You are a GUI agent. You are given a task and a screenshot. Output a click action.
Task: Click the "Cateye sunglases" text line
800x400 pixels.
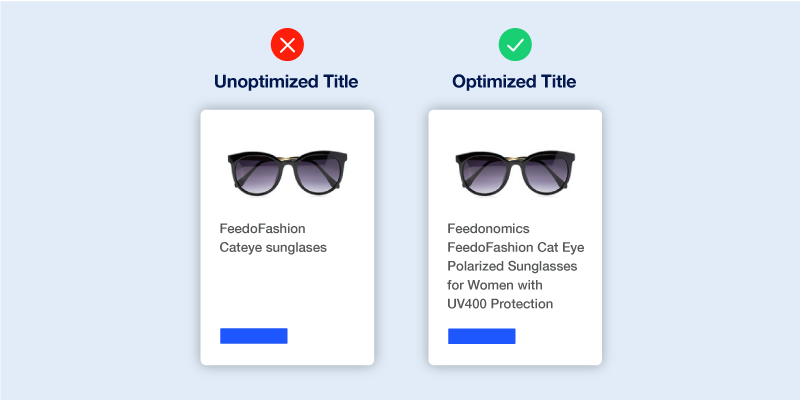tap(273, 247)
